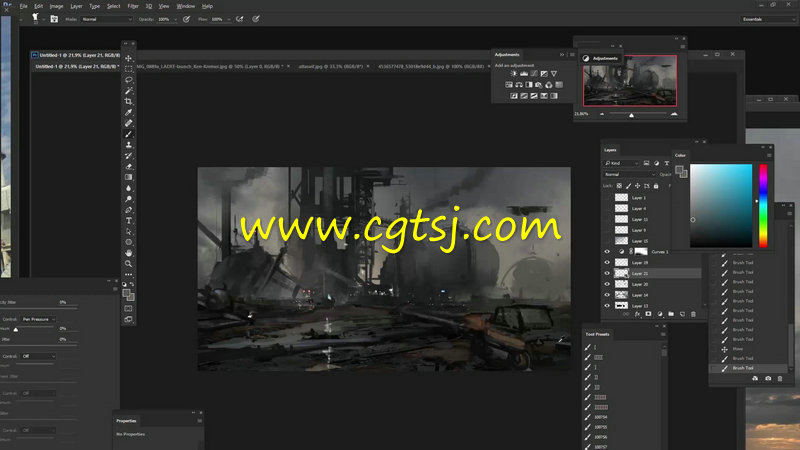Select the Dodge tool
Image resolution: width=800 pixels, height=450 pixels.
[x=129, y=199]
